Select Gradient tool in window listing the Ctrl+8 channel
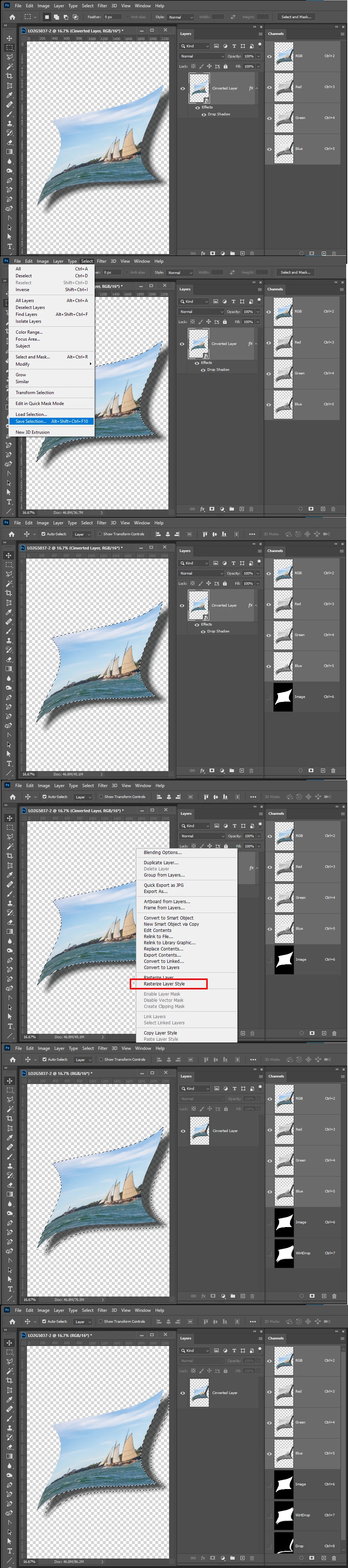The height and width of the screenshot is (1568, 348). [x=10, y=1456]
